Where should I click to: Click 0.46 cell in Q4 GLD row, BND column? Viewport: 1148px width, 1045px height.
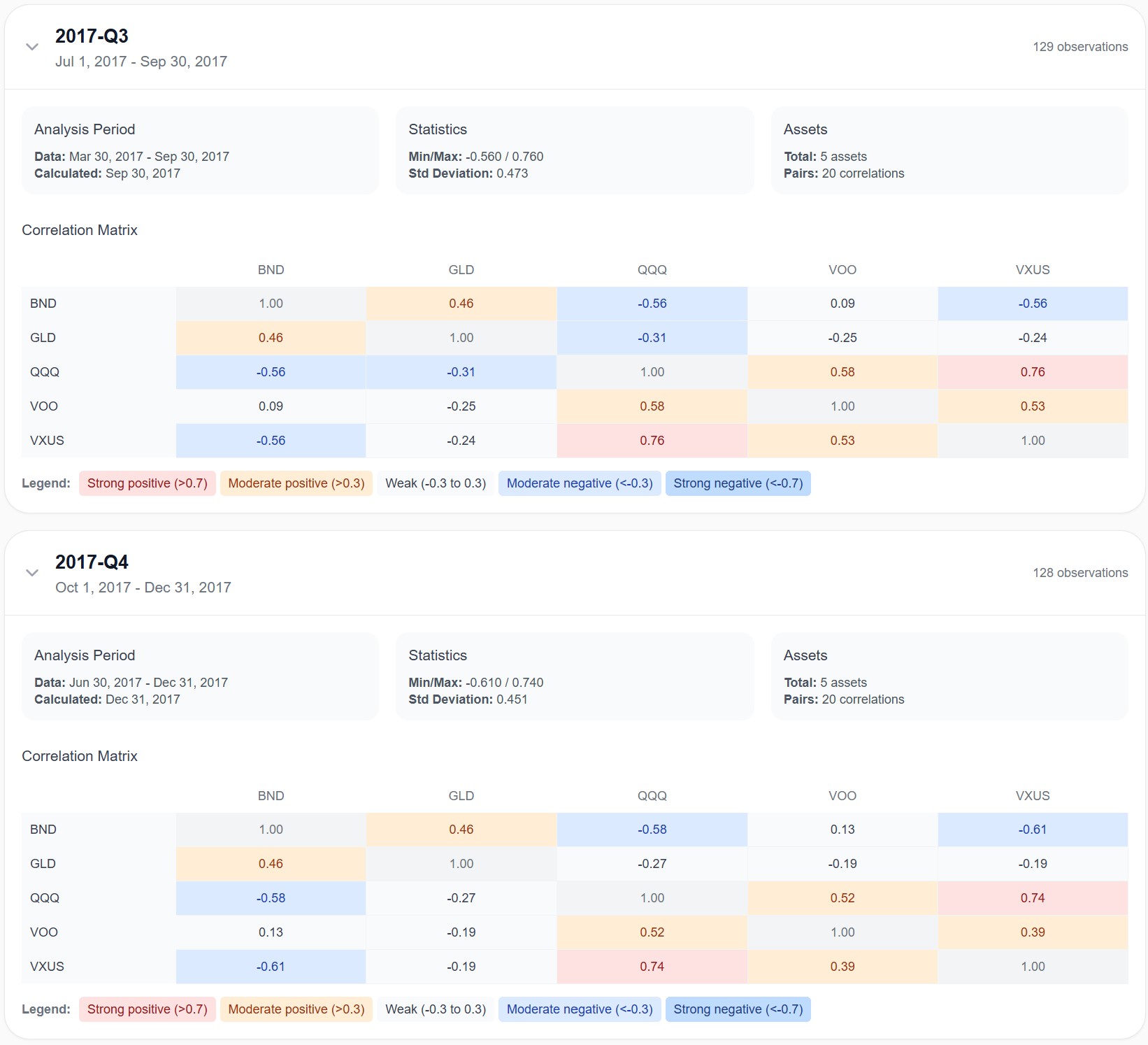click(271, 864)
